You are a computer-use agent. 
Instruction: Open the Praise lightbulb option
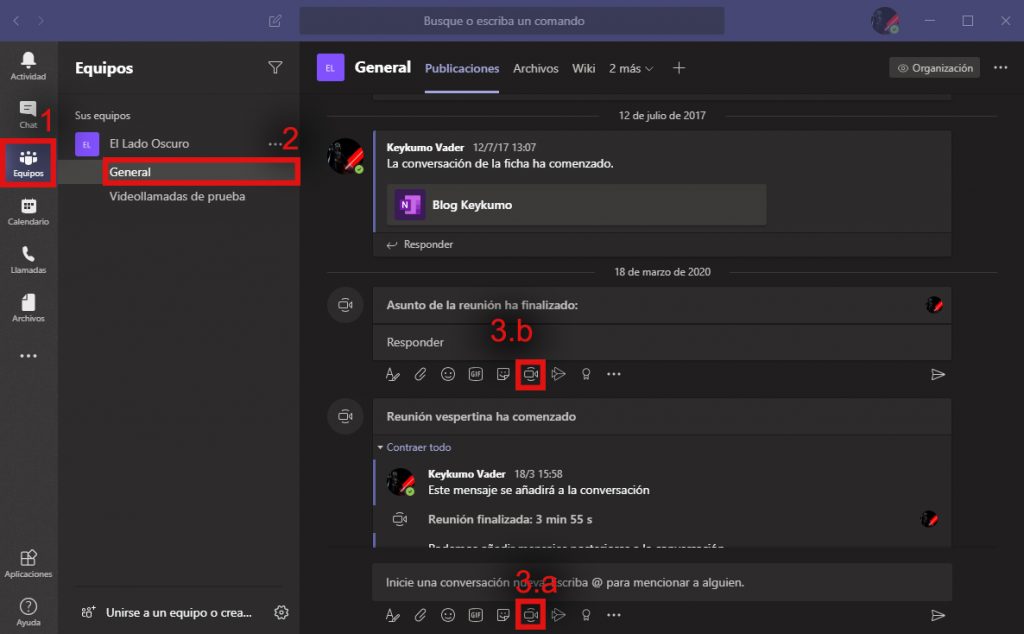586,615
